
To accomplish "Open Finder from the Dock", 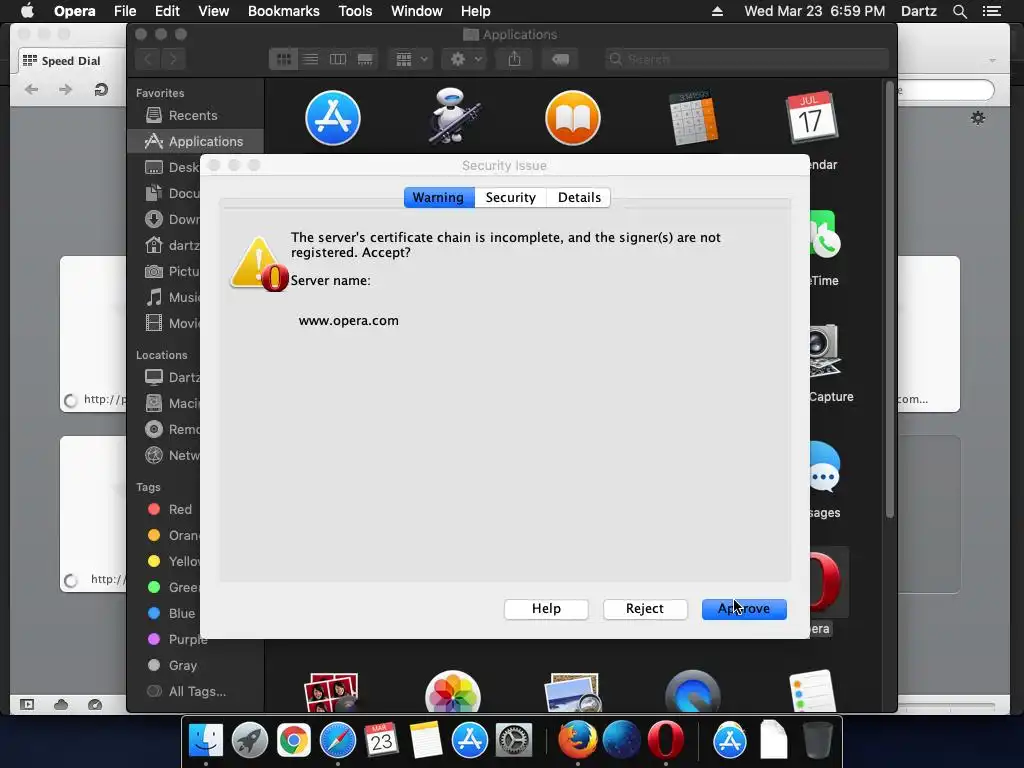I will click(206, 741).
